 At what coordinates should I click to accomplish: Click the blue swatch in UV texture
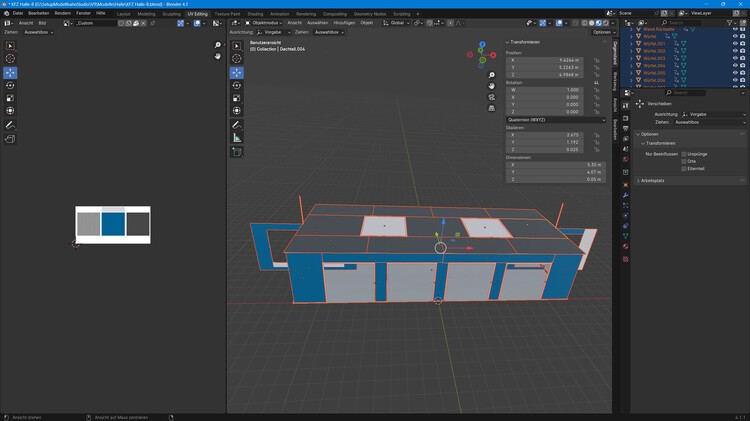113,223
